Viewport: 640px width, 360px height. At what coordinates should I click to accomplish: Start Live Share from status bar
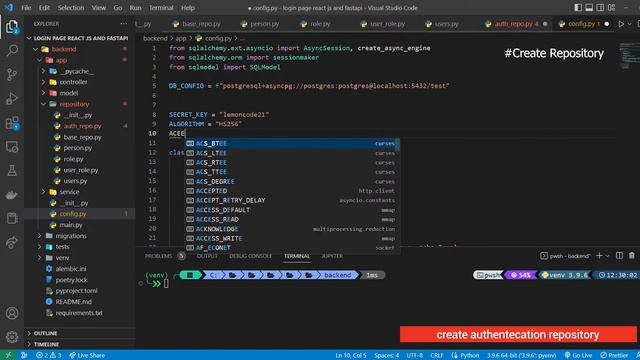(x=87, y=355)
